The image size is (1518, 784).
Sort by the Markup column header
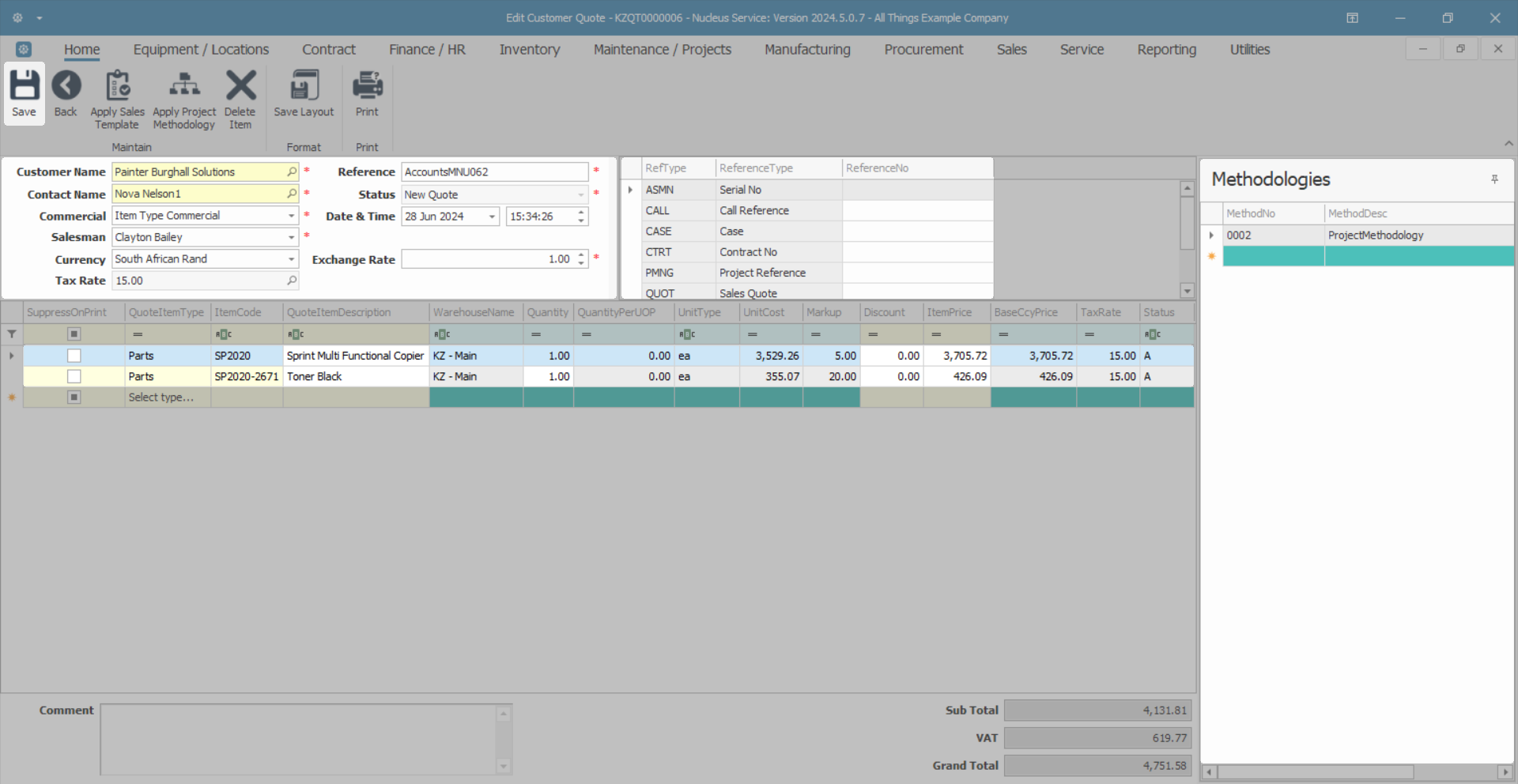[x=831, y=312]
